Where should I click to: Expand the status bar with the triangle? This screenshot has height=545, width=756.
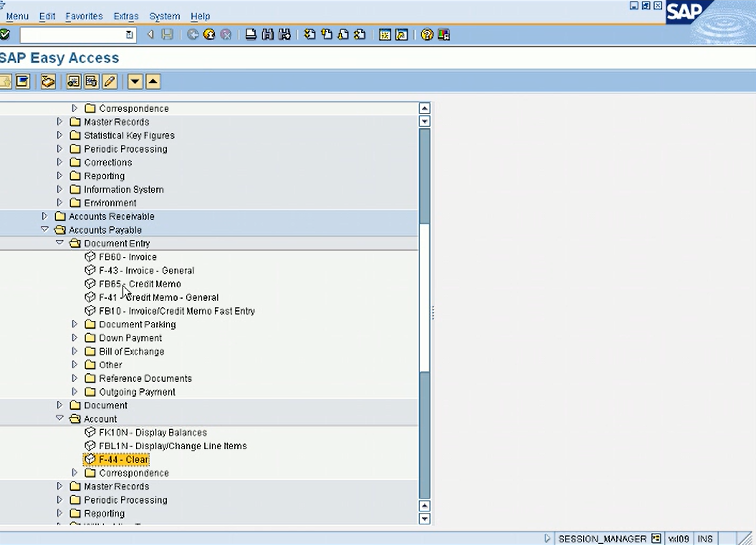547,538
